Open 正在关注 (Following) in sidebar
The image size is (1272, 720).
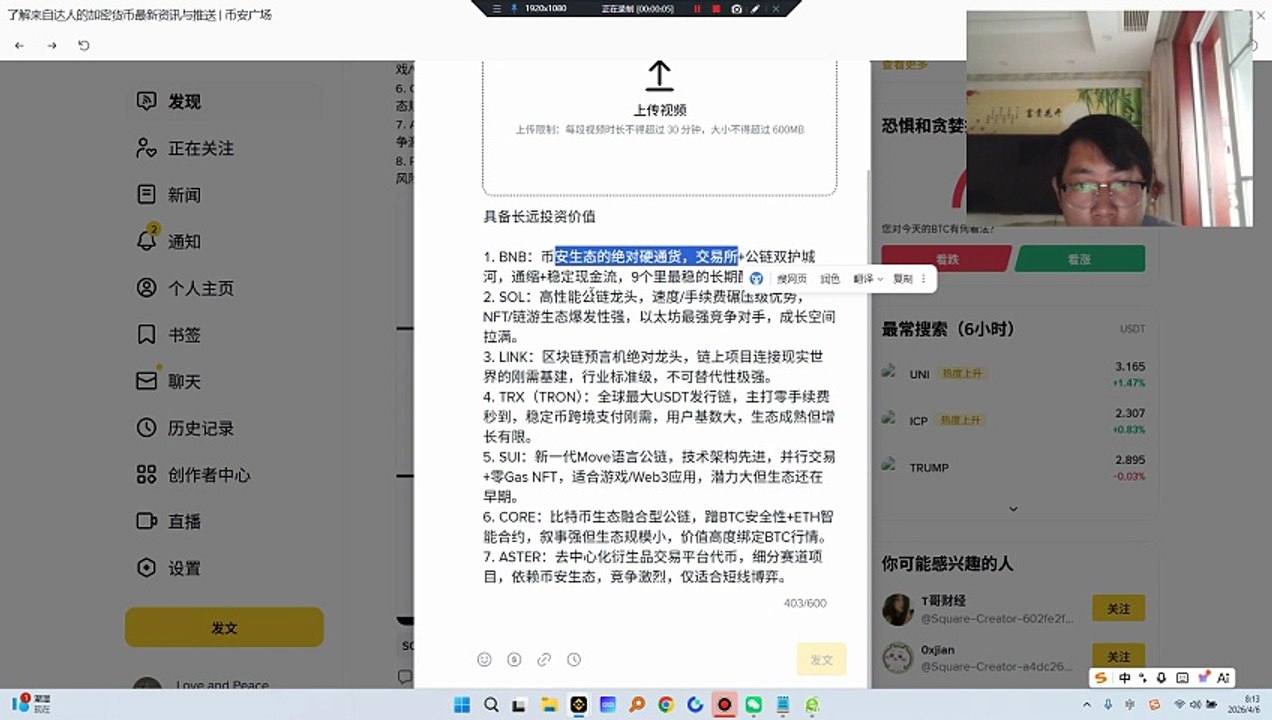185,148
